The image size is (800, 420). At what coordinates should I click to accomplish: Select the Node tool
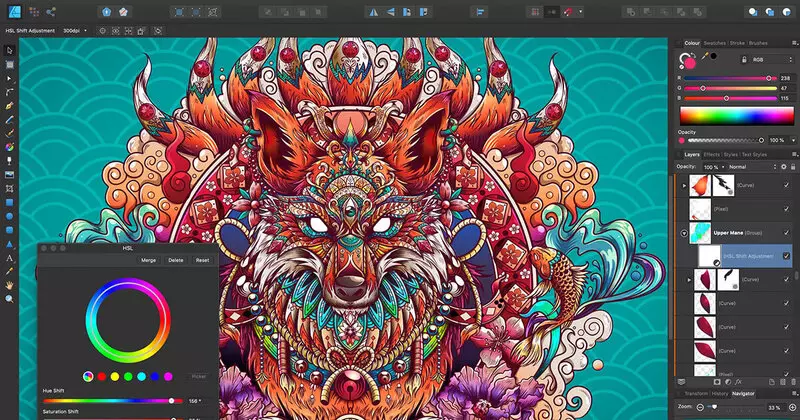[9, 79]
